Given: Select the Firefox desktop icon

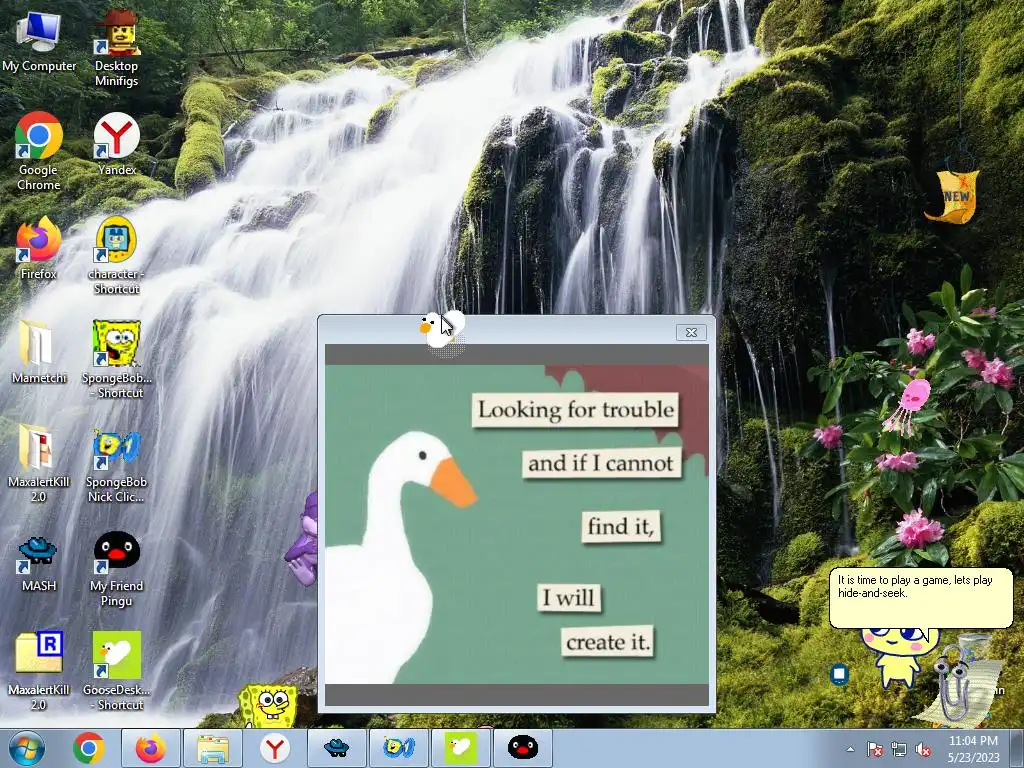Looking at the screenshot, I should pos(39,248).
